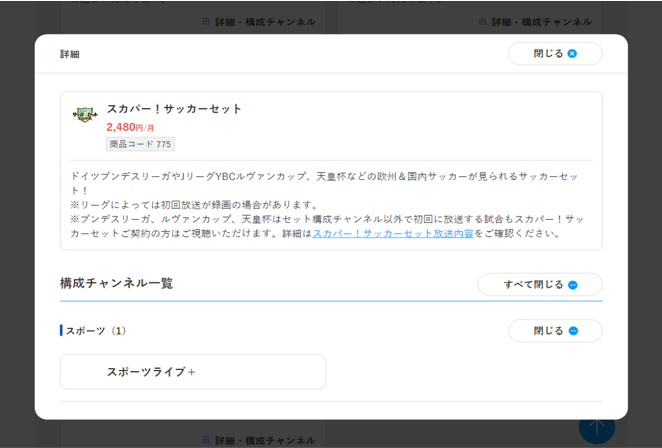
Task: Open スカパー!サッカーセット放送内容 link
Action: [x=393, y=234]
